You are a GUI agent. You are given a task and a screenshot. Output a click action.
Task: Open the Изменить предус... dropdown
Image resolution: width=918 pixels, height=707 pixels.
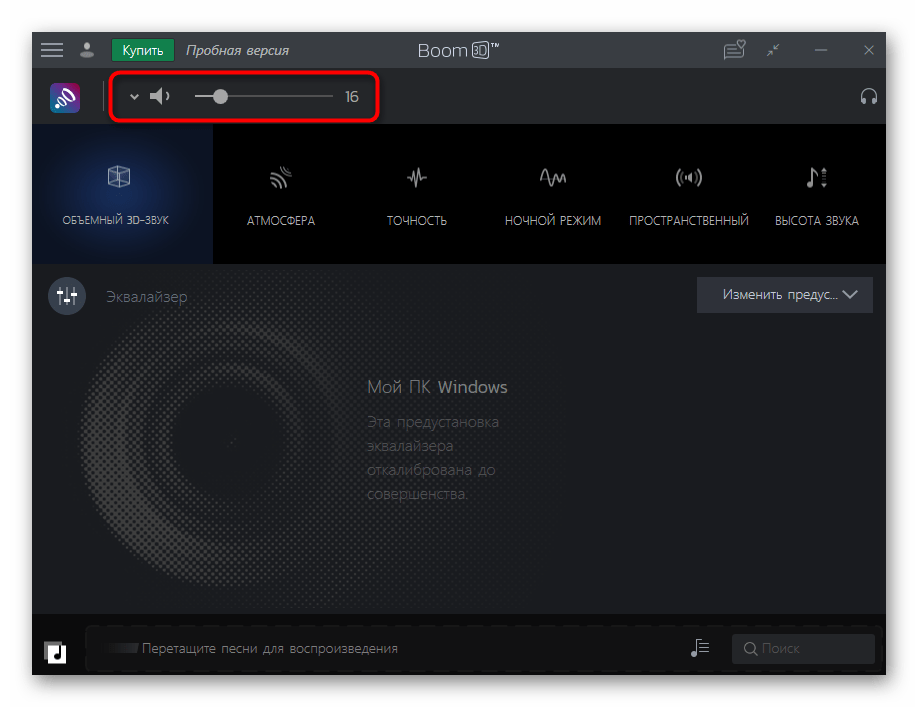[785, 295]
